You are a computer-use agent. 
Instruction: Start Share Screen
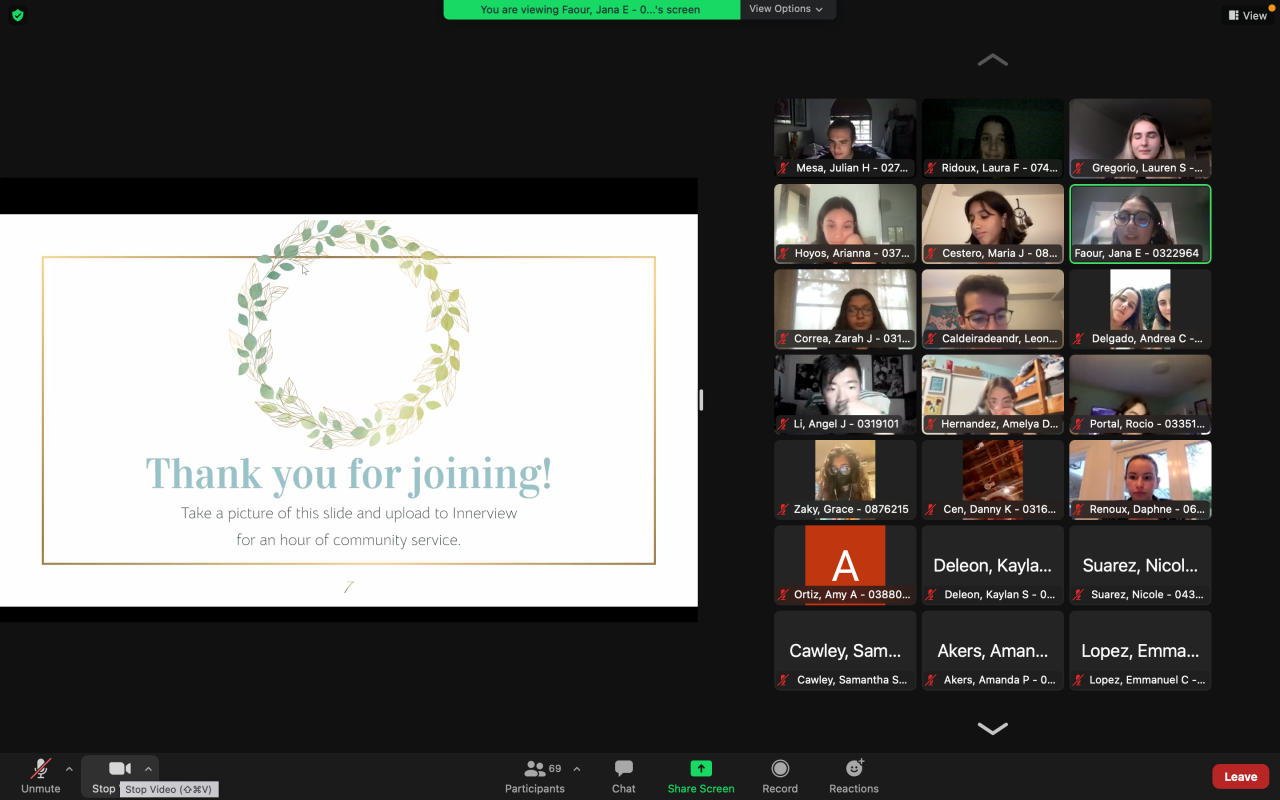click(x=701, y=775)
